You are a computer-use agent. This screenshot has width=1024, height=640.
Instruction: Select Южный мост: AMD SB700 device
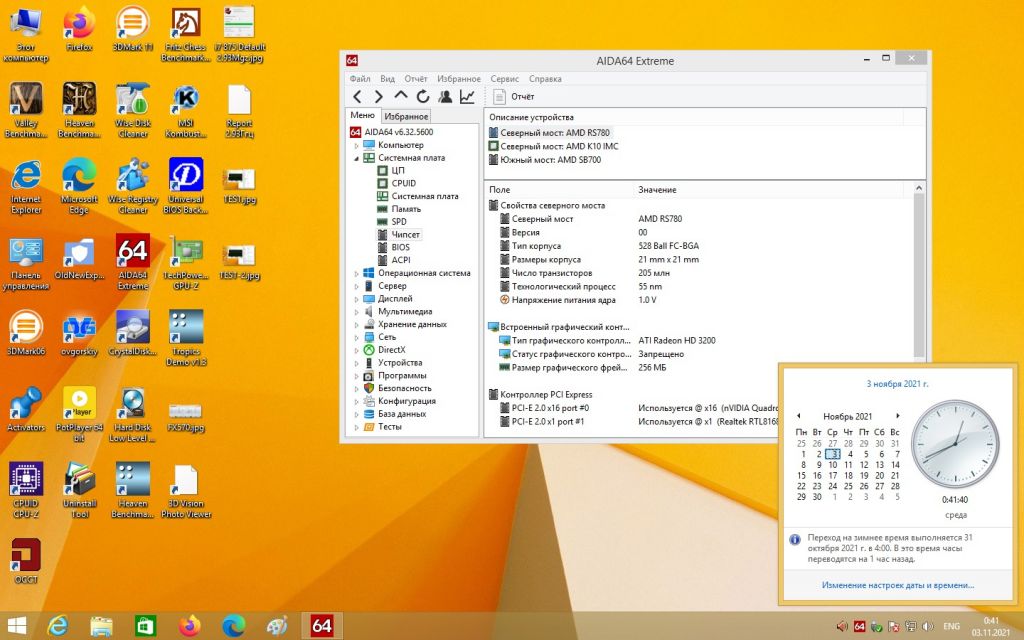coord(545,160)
